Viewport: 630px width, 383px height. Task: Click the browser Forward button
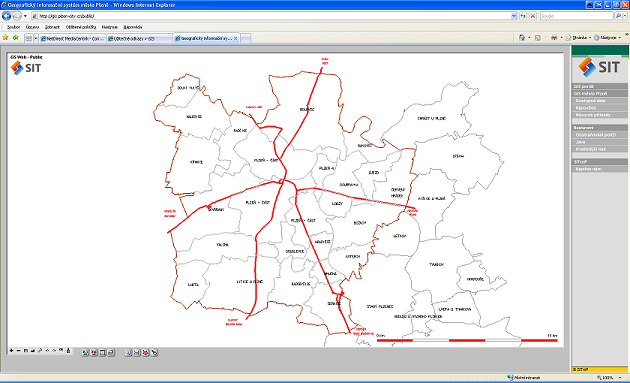16,16
